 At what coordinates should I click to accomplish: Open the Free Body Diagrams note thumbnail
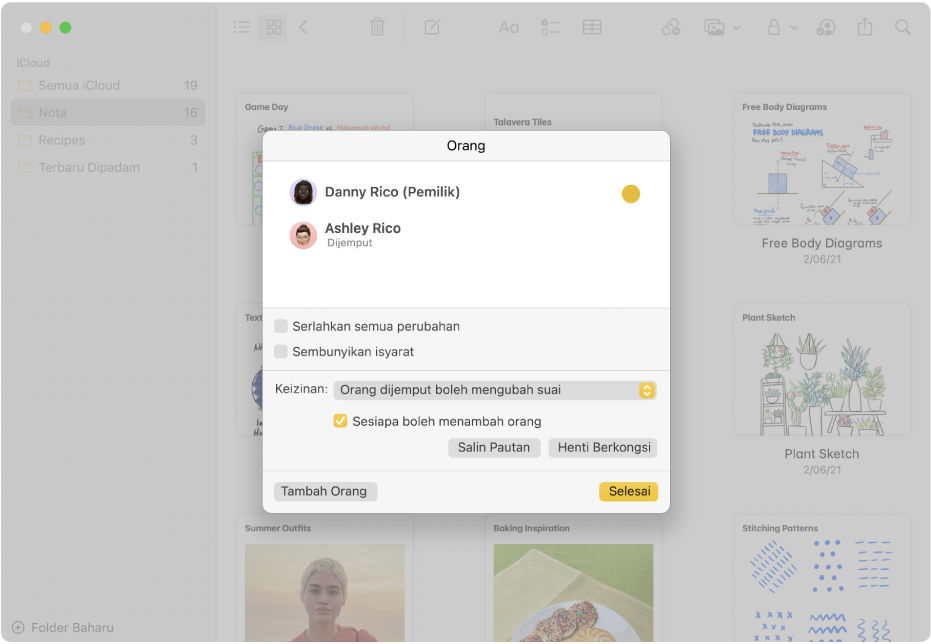pyautogui.click(x=822, y=158)
